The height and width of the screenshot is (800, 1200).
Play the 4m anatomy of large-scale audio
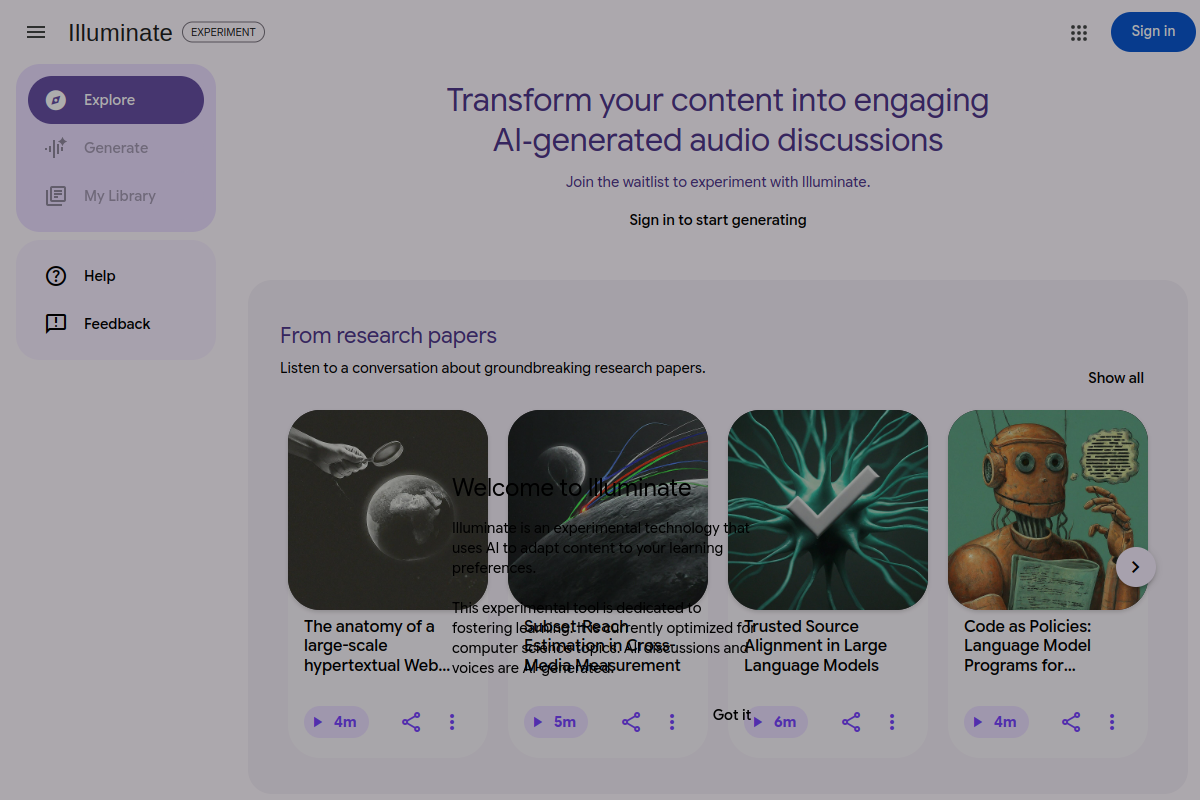click(336, 722)
